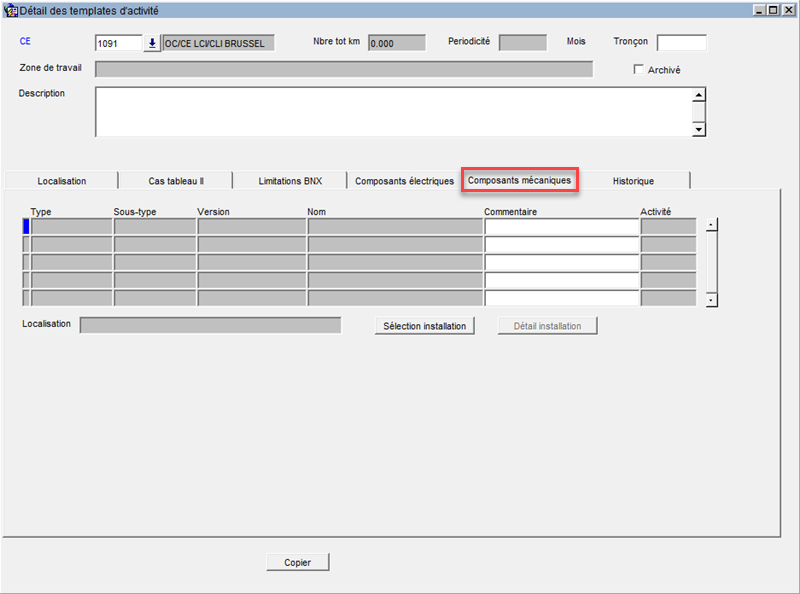Show the Composants électriques tab
This screenshot has width=800, height=594.
[x=405, y=181]
